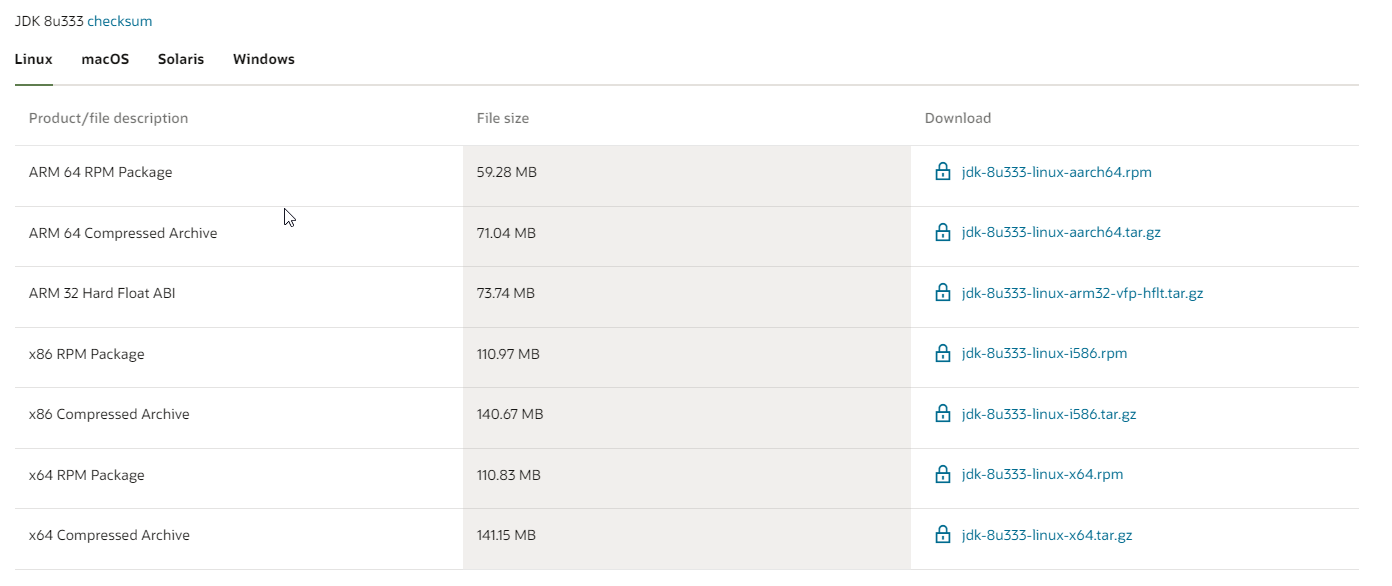
Task: Download jdk-8u333-linux-i586.rpm package
Action: (x=1044, y=353)
